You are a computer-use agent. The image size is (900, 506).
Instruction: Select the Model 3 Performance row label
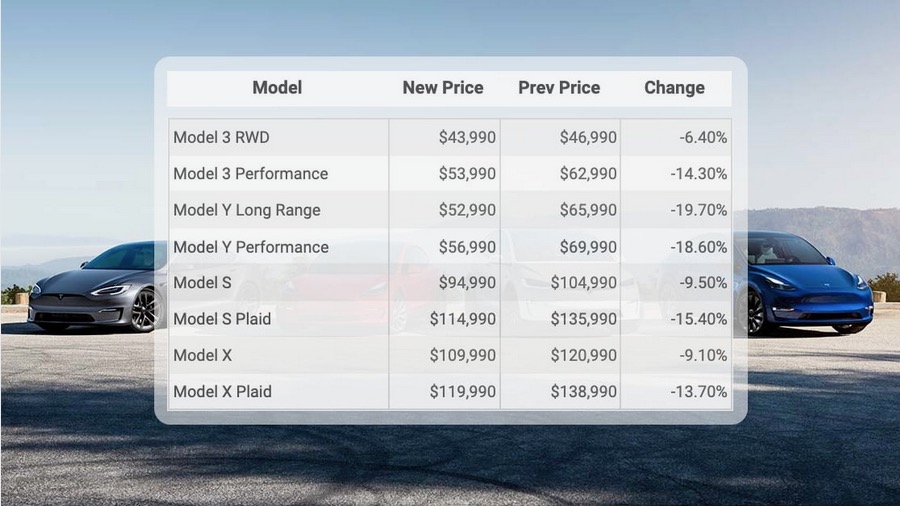pos(250,174)
